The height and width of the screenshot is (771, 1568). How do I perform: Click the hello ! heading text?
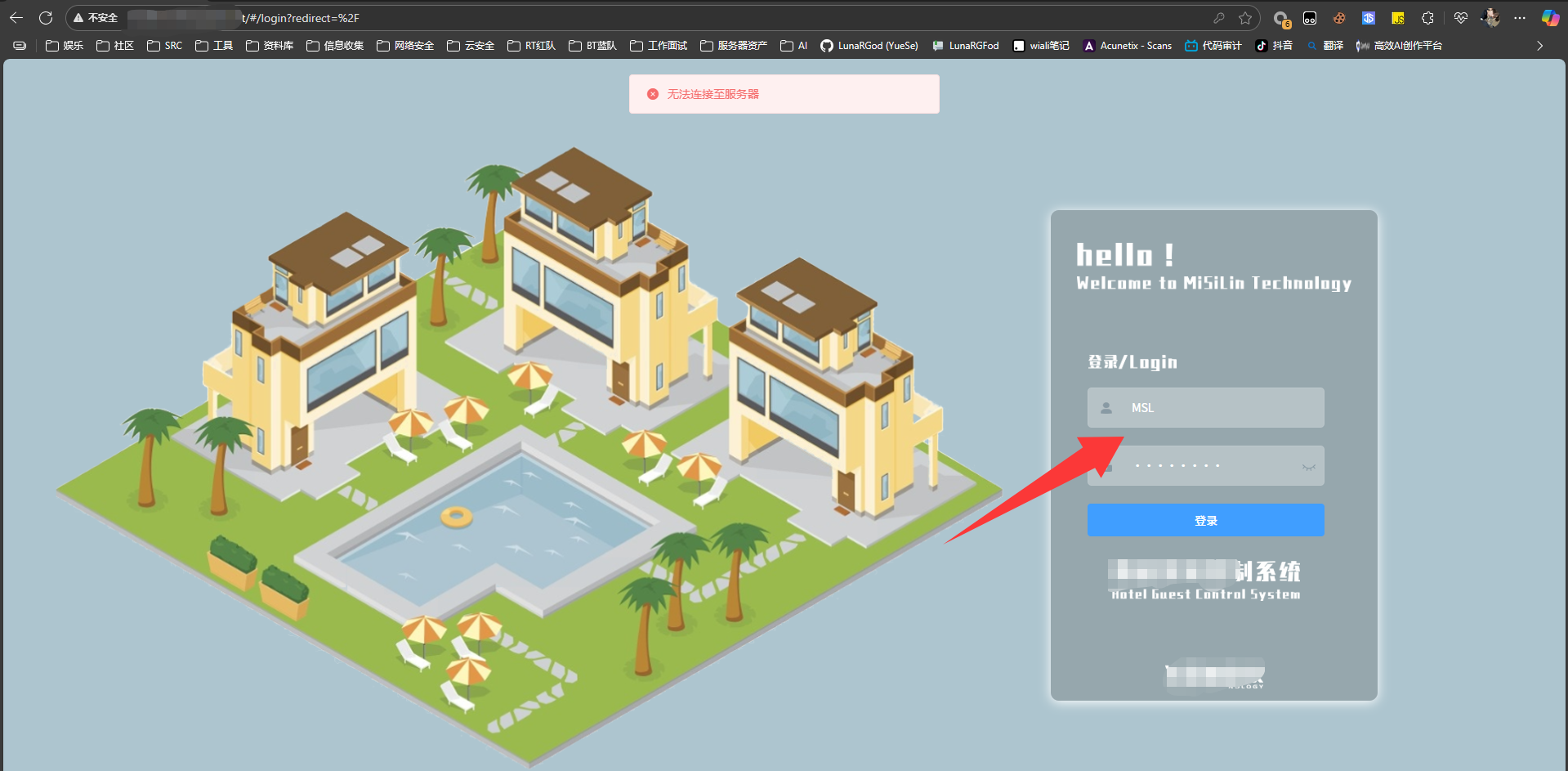point(1125,255)
